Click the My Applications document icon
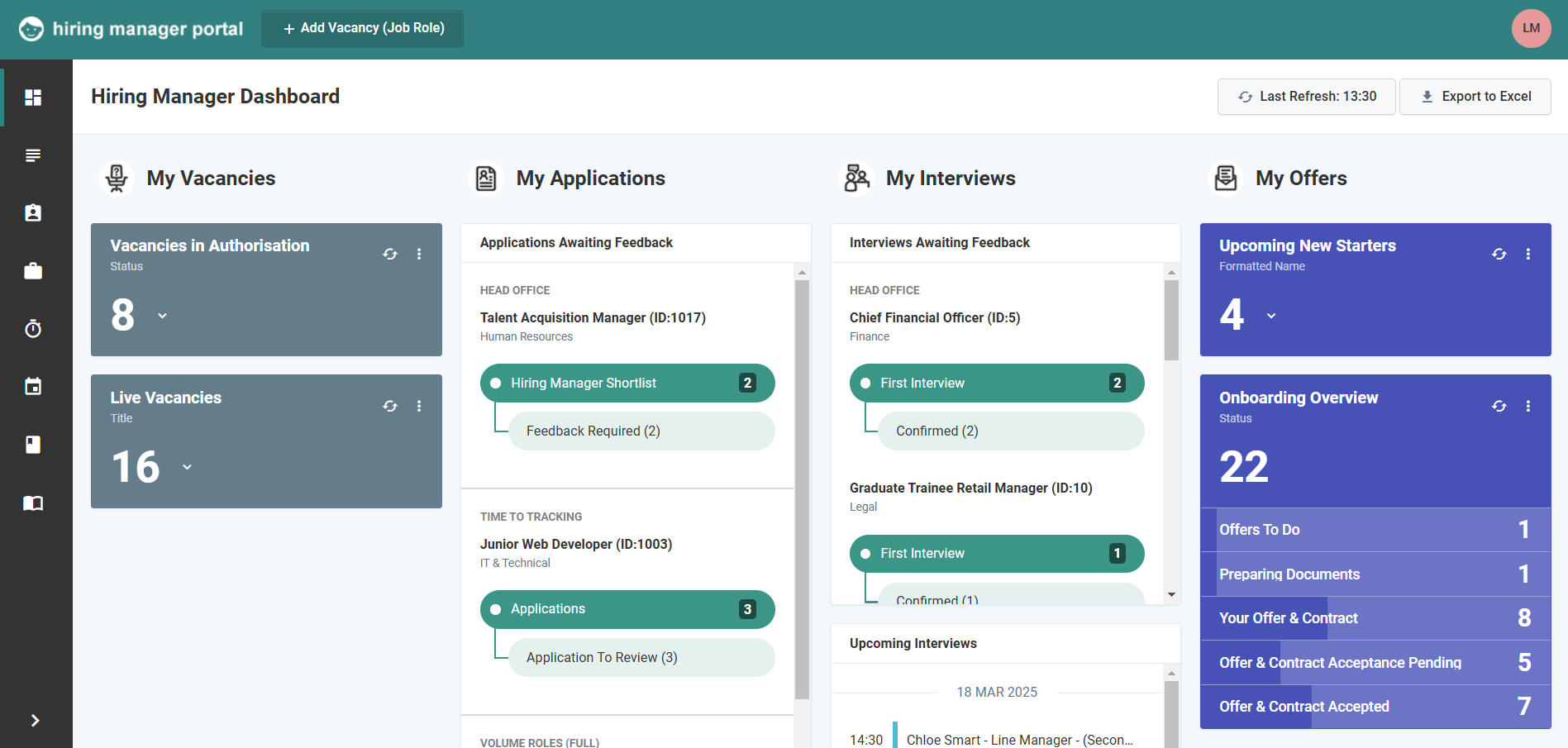The height and width of the screenshot is (748, 1568). click(486, 178)
